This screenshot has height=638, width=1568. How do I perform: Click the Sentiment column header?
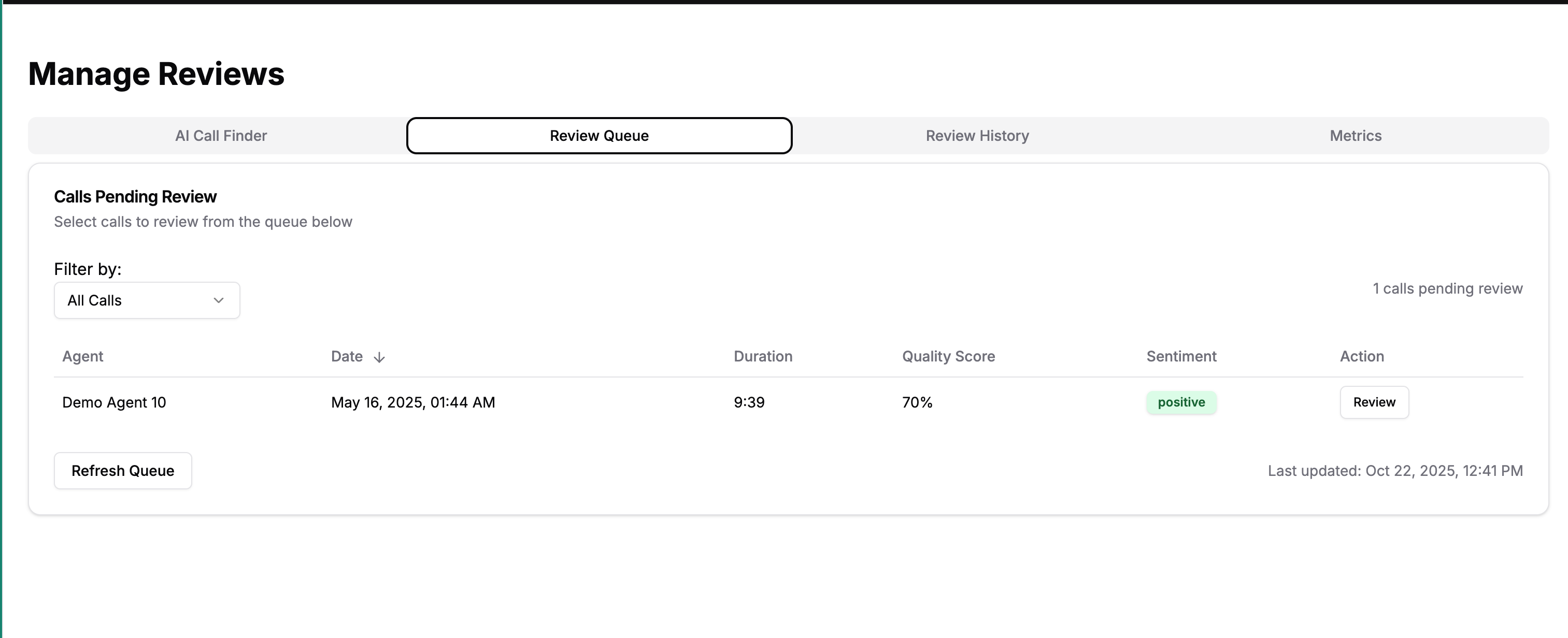(1181, 356)
